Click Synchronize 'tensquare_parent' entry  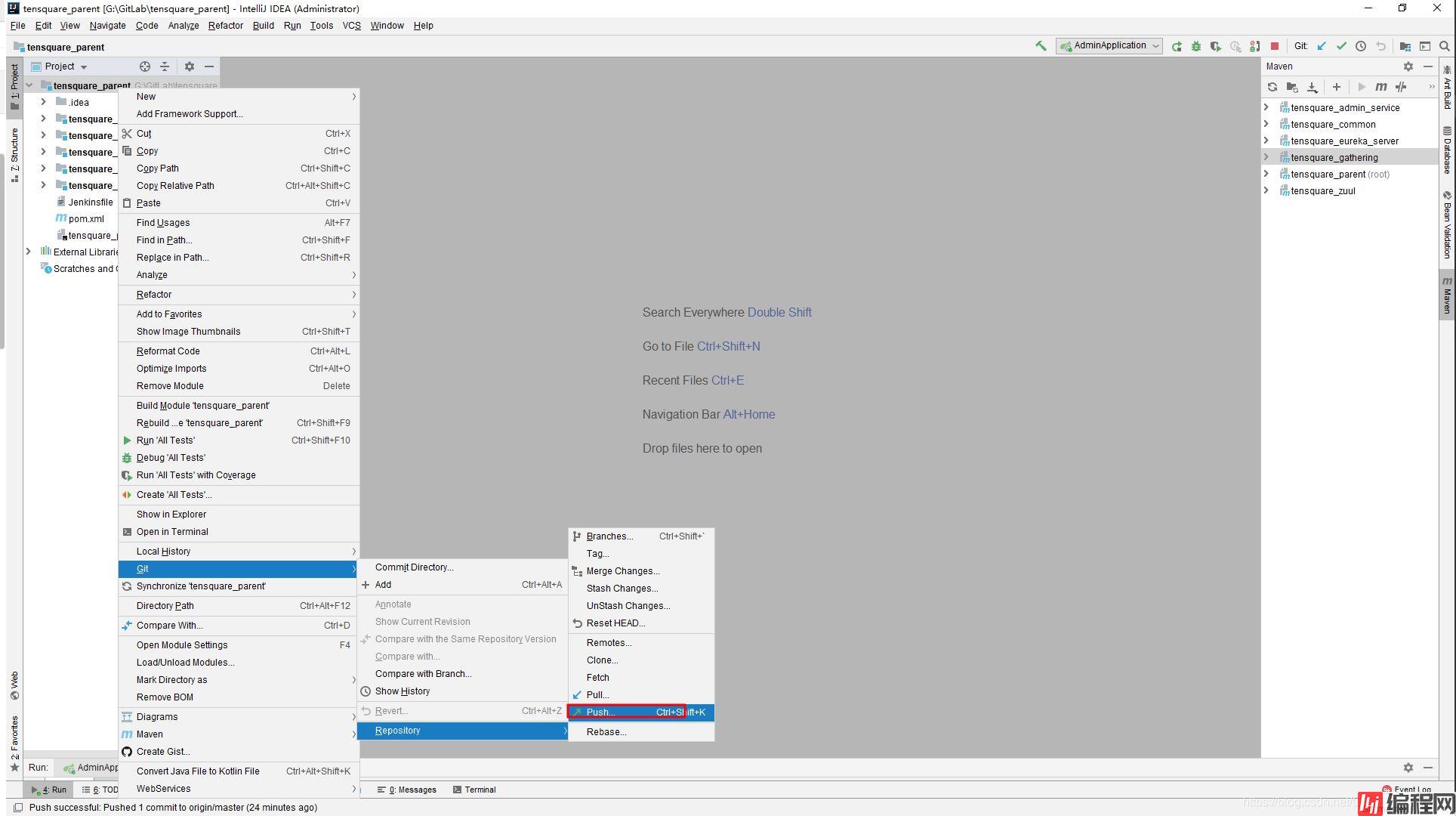coord(239,586)
